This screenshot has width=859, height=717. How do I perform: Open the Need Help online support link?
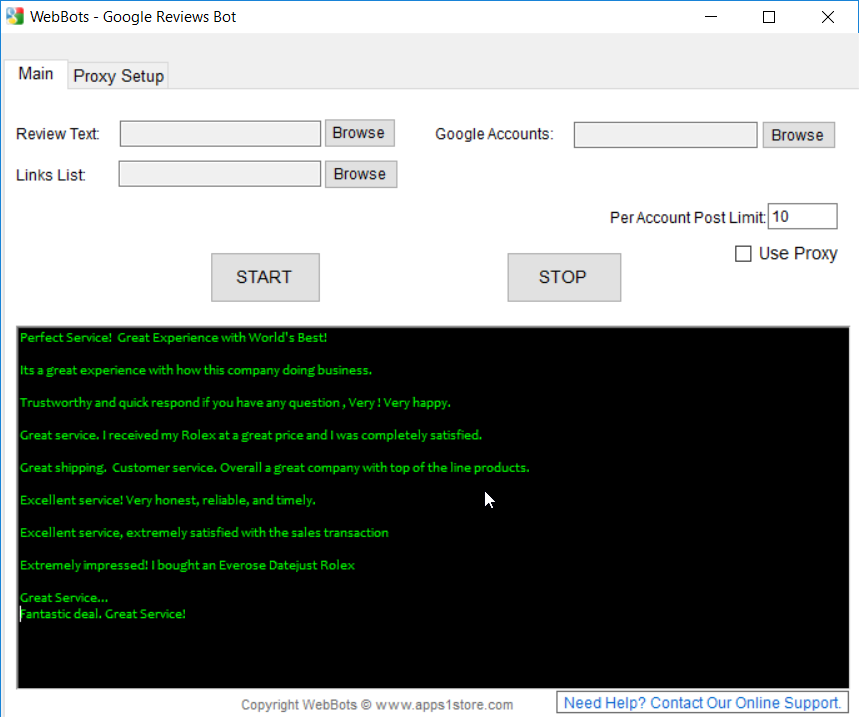pyautogui.click(x=702, y=703)
